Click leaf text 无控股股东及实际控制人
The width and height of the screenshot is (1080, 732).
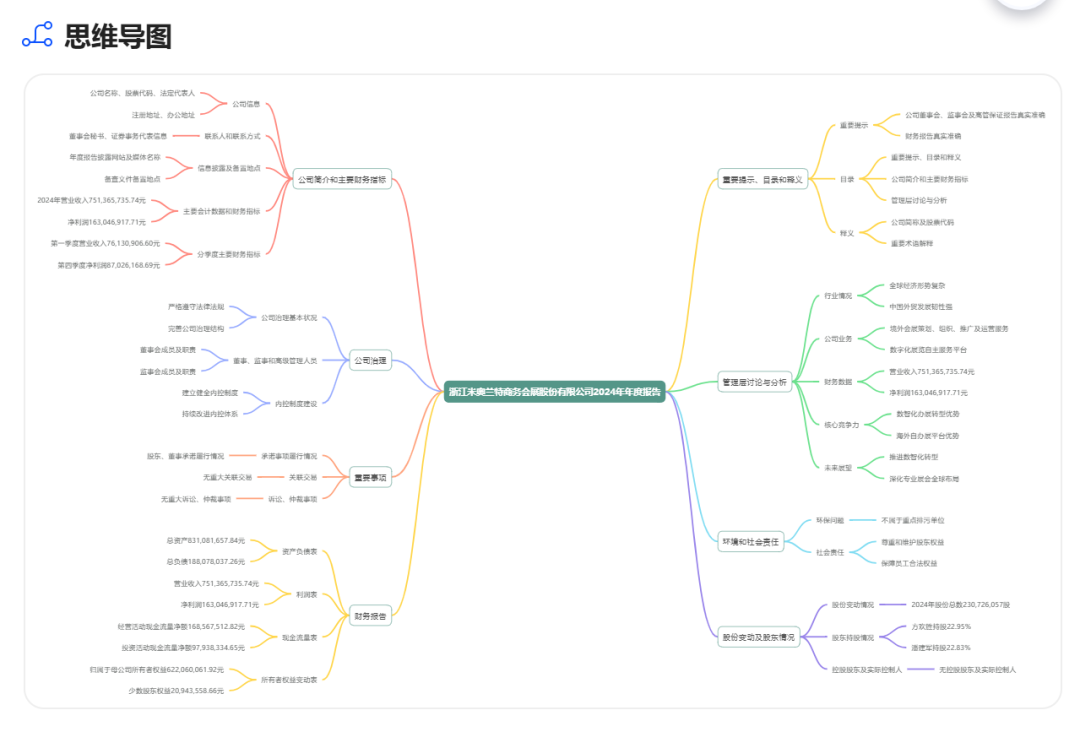[x=977, y=669]
